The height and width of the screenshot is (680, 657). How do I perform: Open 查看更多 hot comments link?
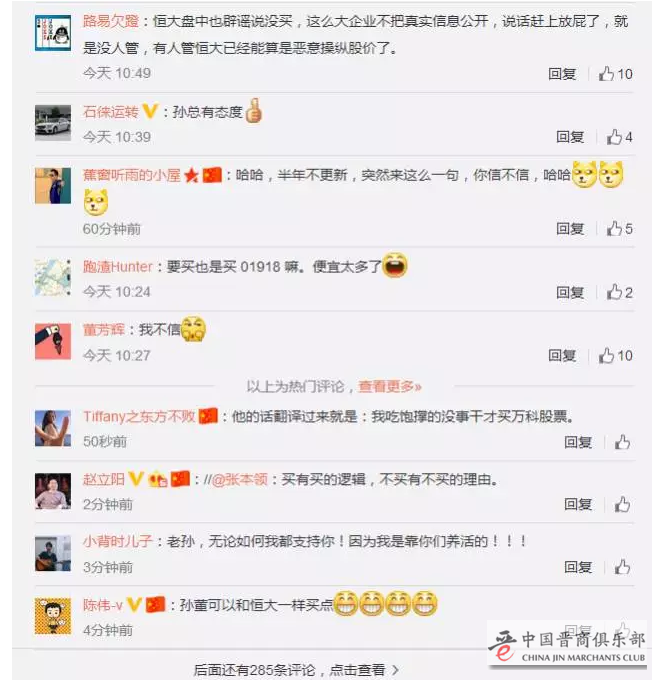pos(389,386)
